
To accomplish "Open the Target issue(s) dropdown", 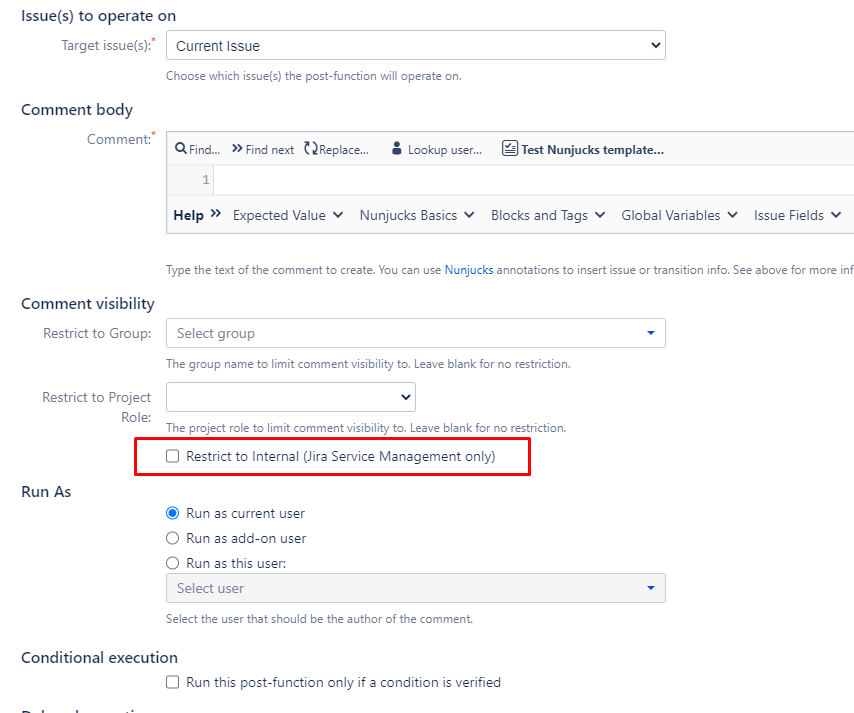I will [416, 45].
